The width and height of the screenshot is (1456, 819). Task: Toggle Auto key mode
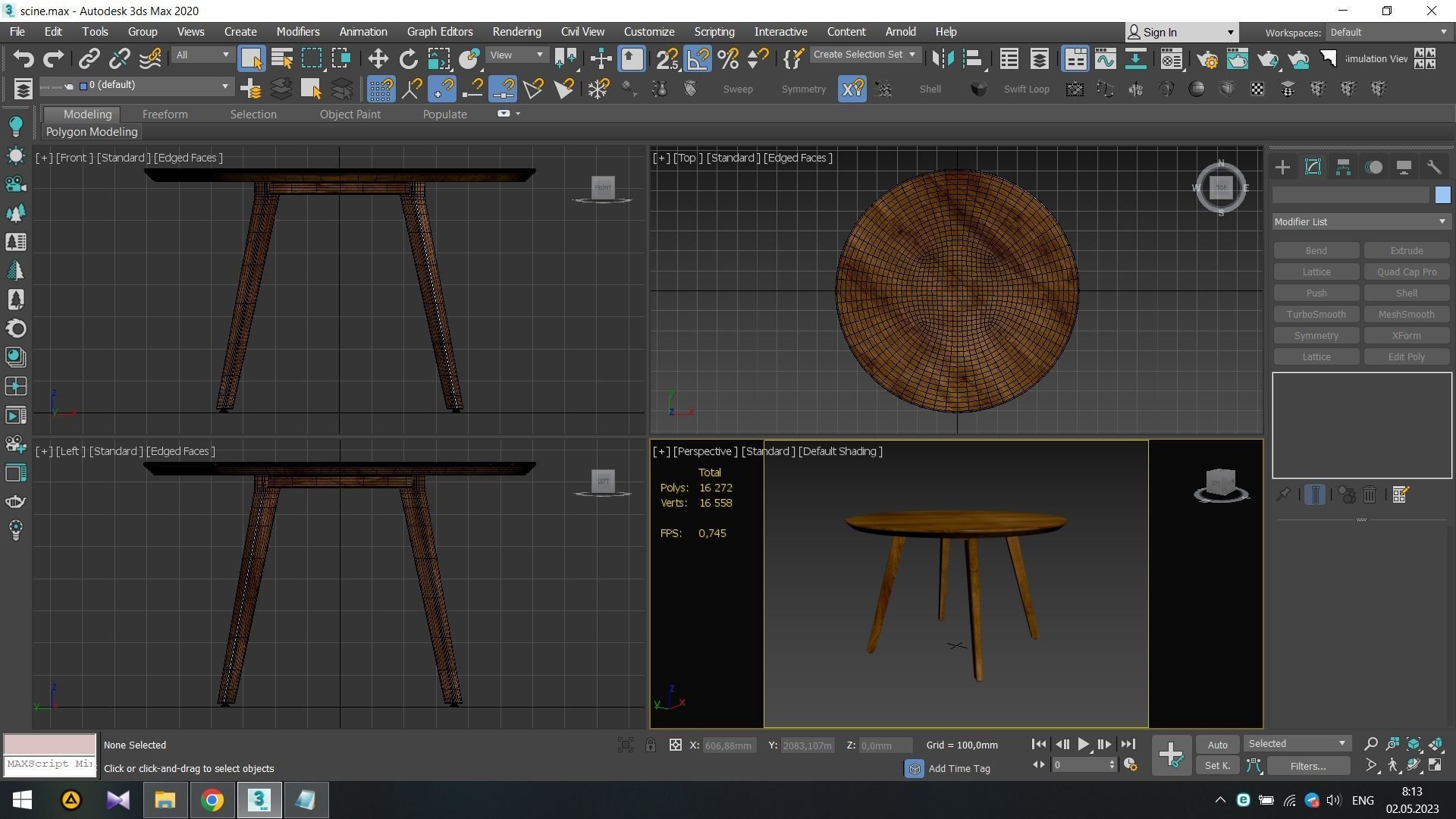coord(1218,745)
